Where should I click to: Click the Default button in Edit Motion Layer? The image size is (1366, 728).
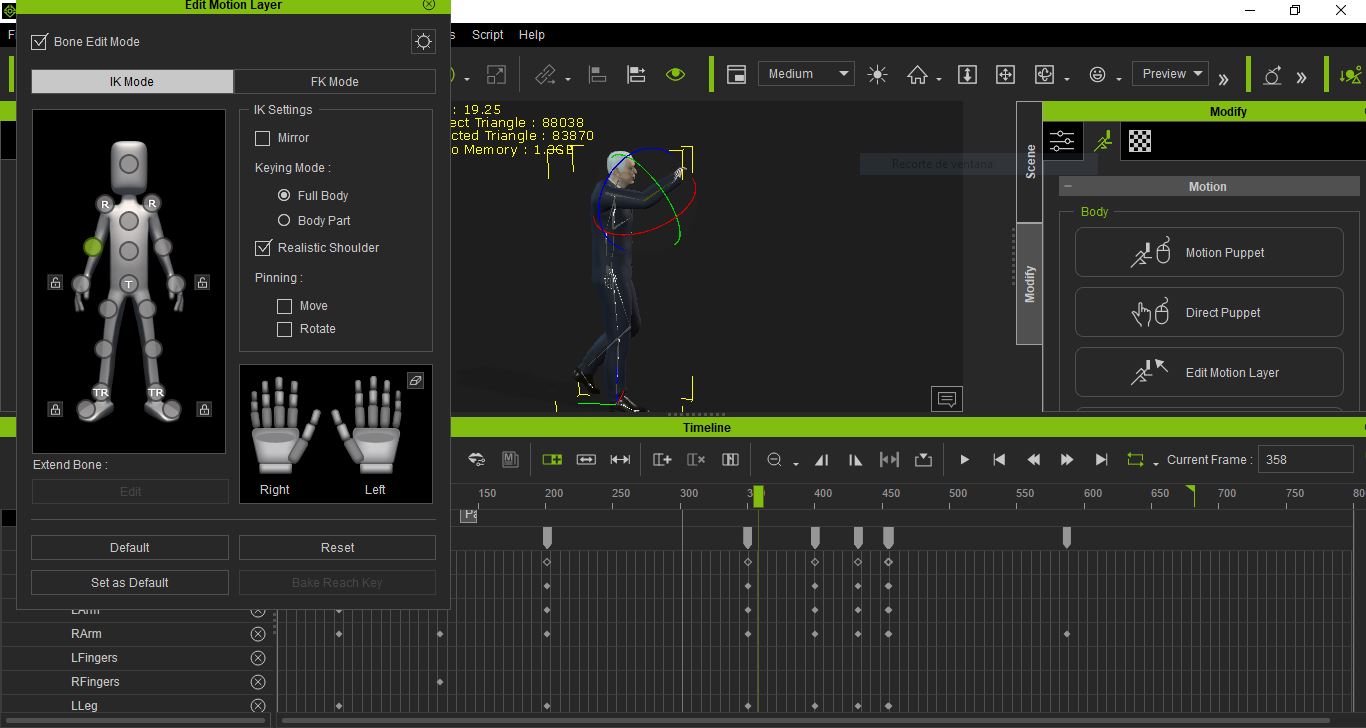[130, 548]
